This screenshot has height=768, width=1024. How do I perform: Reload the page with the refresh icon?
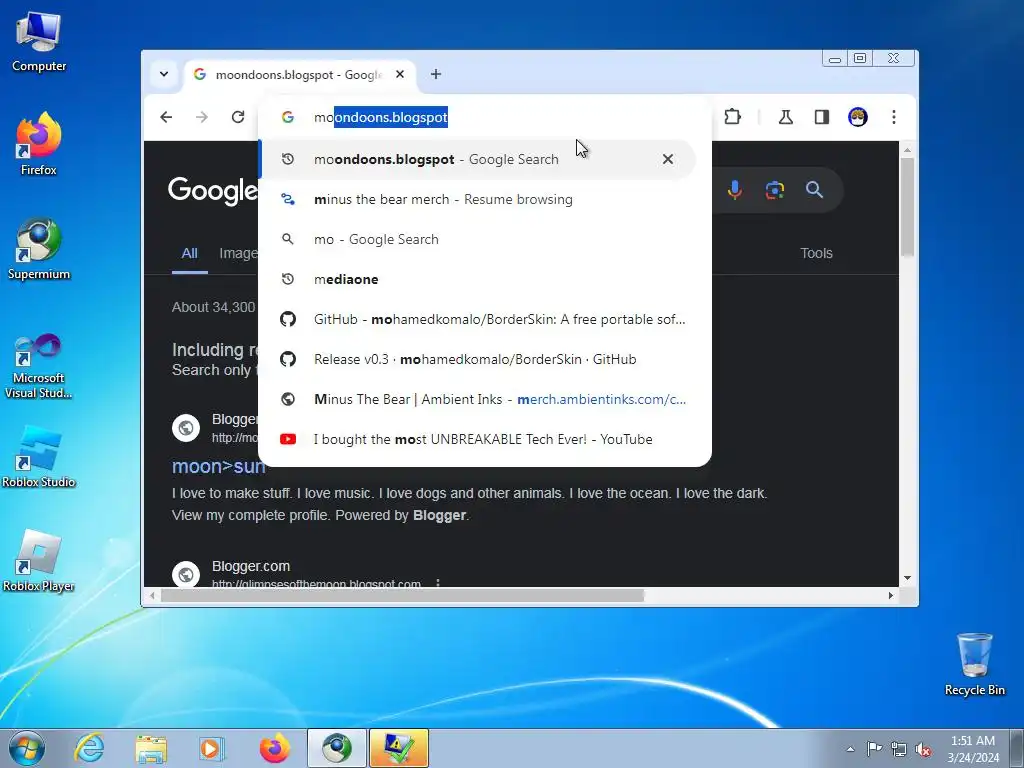(238, 117)
